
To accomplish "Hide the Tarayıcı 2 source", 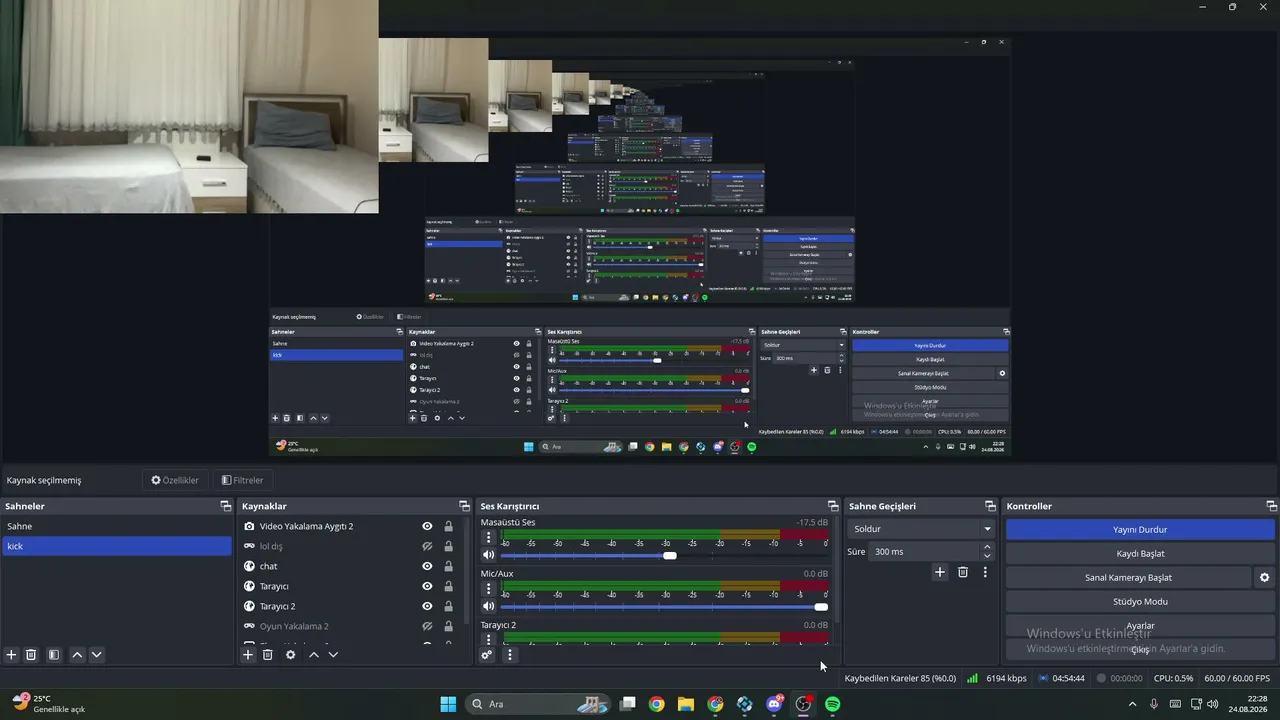I will [427, 606].
